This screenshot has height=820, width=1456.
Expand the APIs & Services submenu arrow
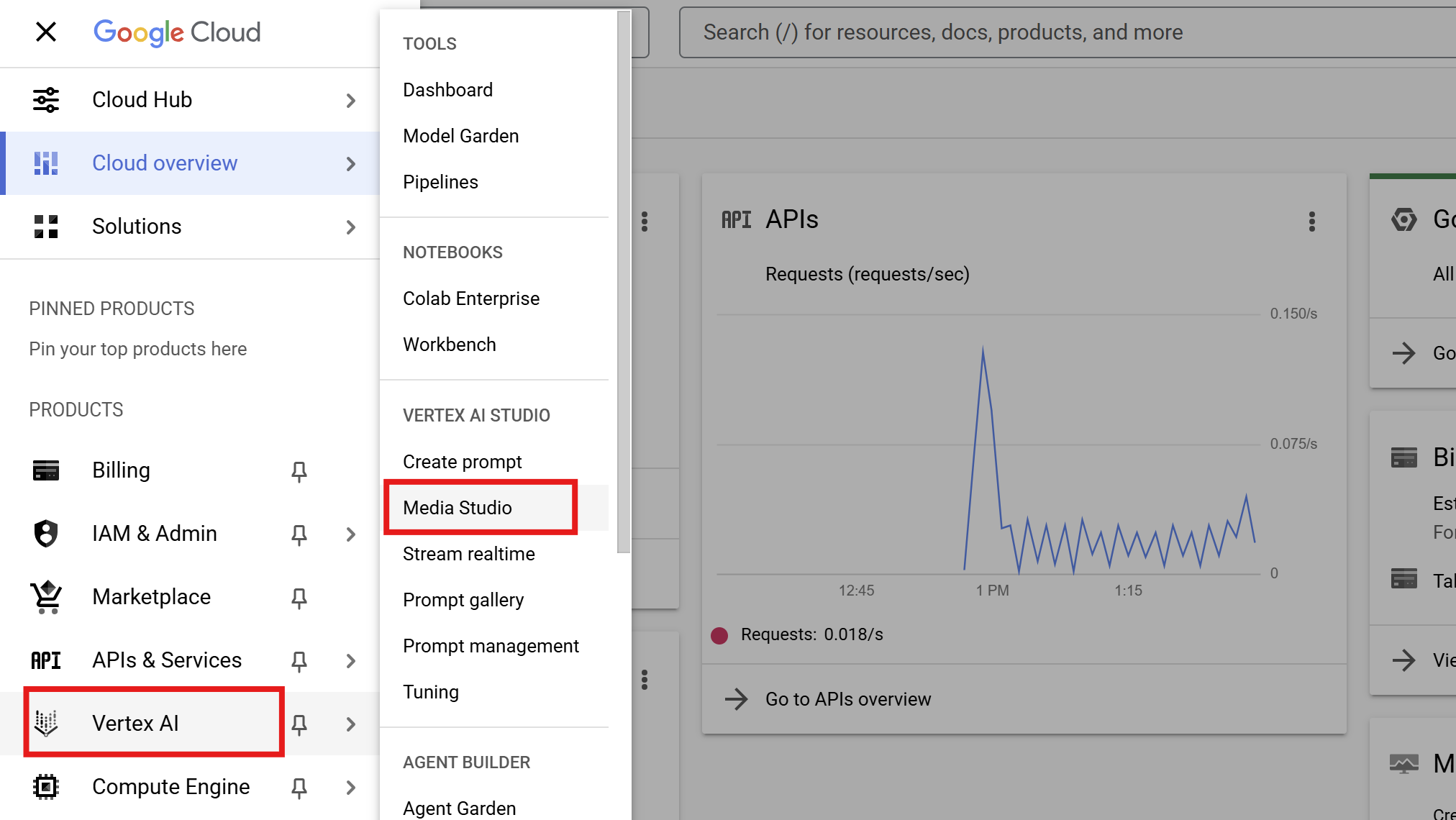click(x=351, y=661)
